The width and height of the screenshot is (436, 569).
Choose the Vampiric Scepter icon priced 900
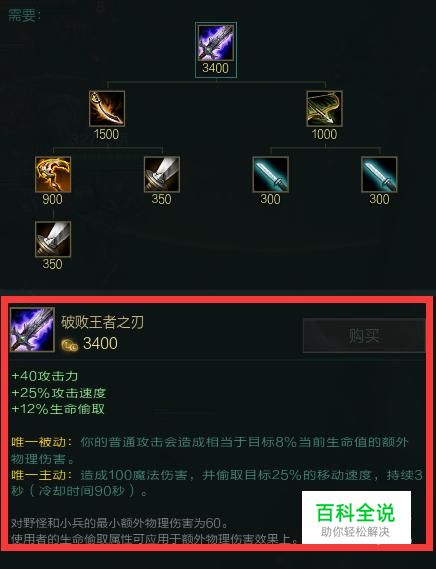coord(53,174)
